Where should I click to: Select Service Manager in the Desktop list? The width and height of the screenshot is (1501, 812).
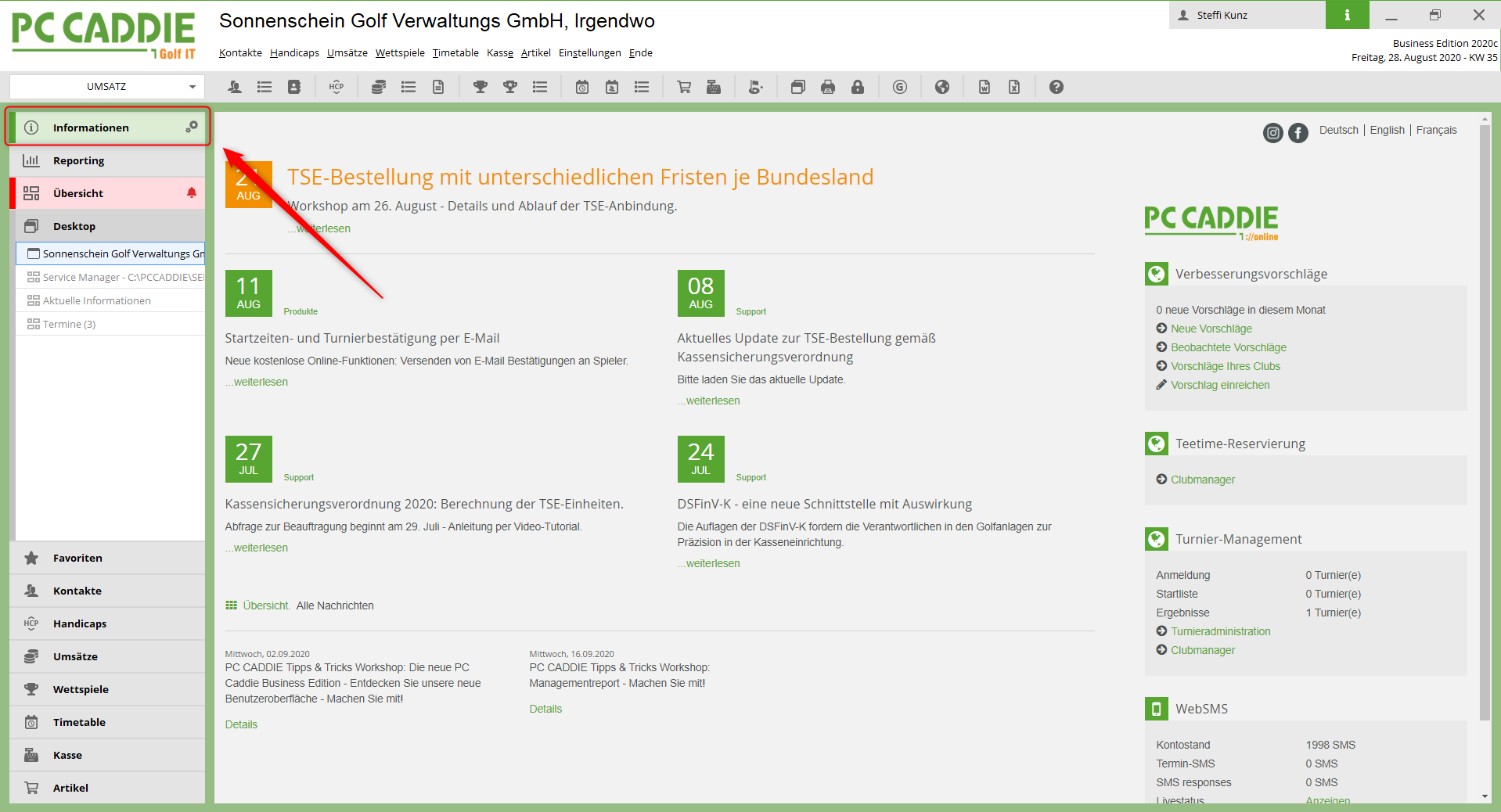110,277
